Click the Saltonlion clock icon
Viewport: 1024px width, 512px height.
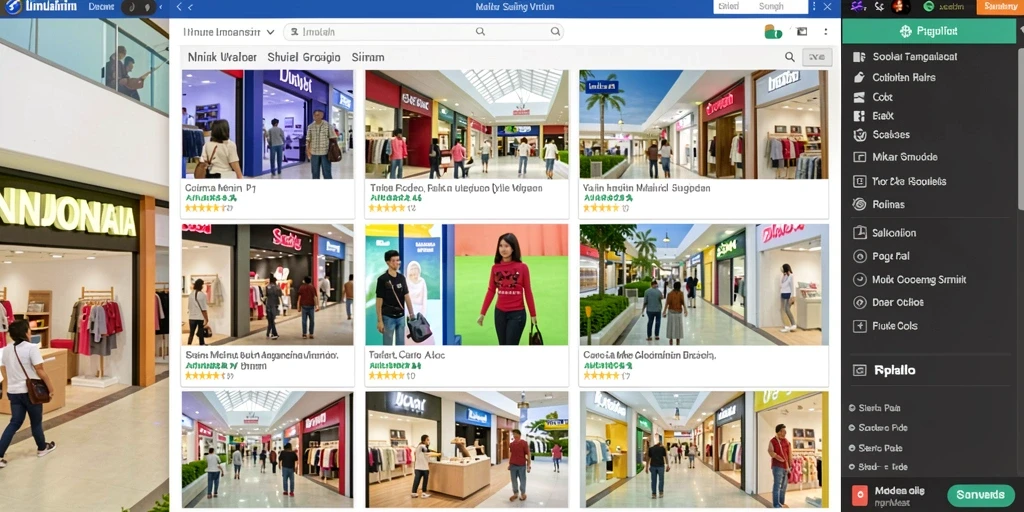coord(859,232)
